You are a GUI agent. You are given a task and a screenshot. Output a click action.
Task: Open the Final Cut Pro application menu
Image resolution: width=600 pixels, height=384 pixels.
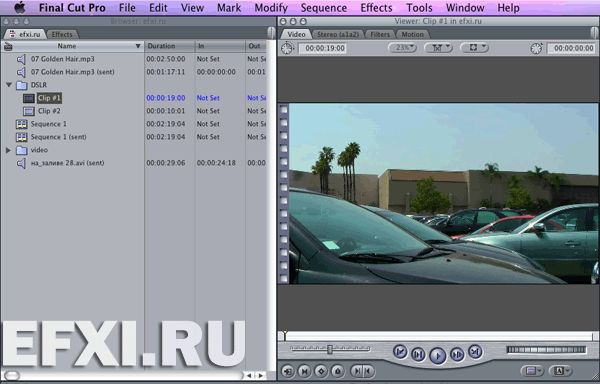(72, 8)
